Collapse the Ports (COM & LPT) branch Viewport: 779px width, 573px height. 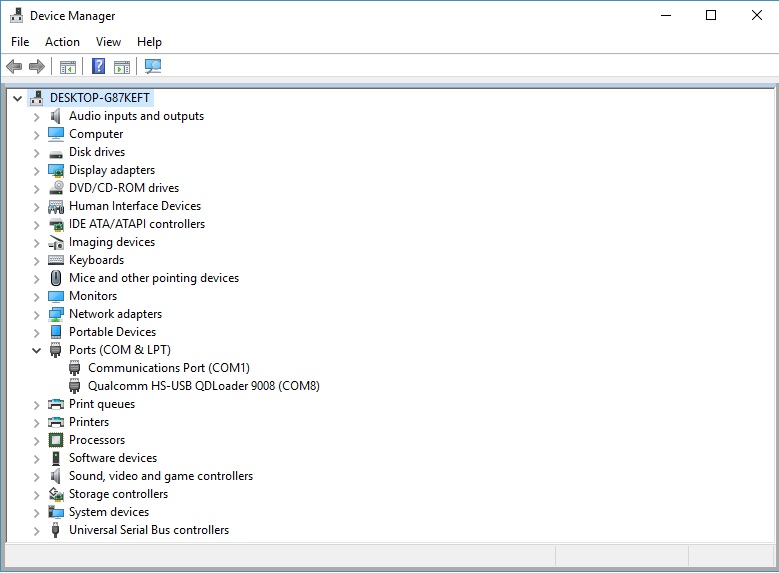(x=36, y=350)
